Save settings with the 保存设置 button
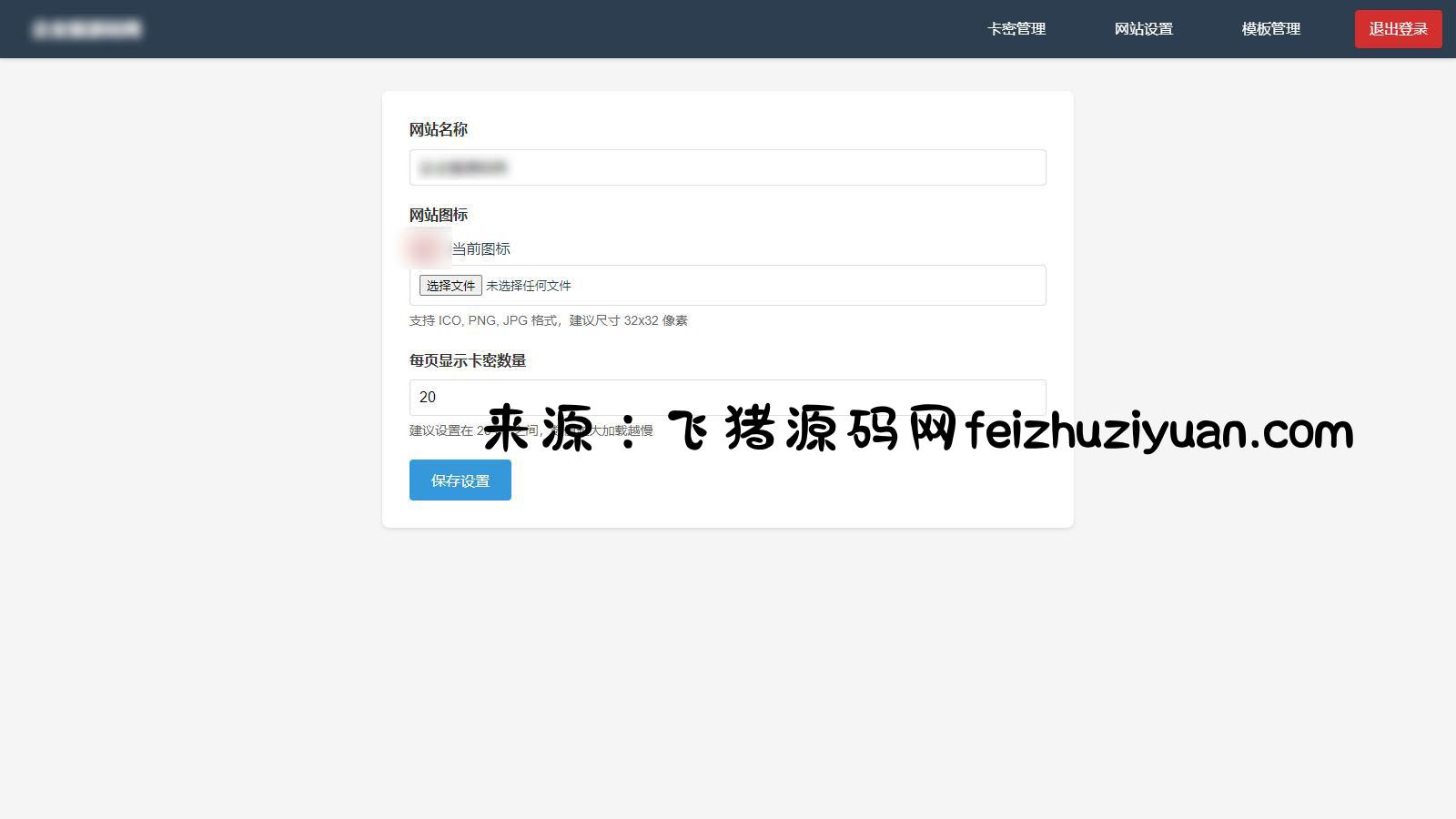1456x819 pixels. tap(460, 480)
